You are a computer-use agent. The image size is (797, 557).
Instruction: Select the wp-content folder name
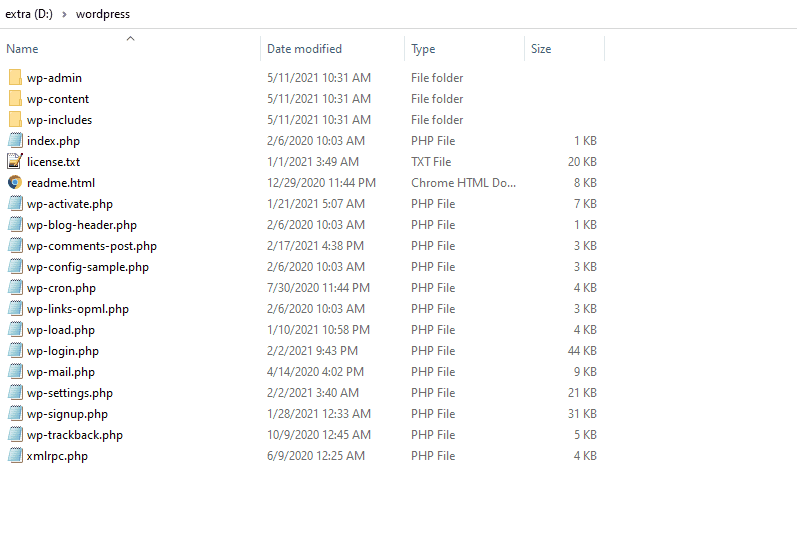58,99
